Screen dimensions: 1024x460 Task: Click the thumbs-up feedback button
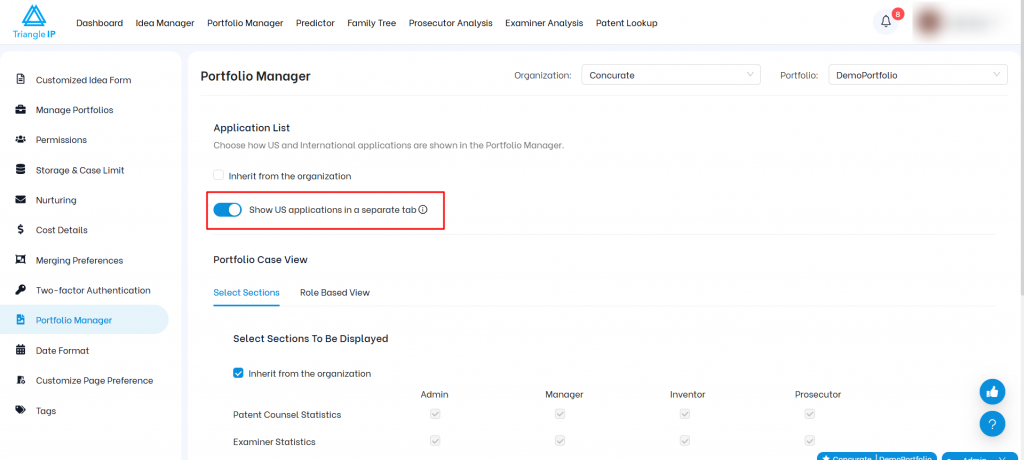pyautogui.click(x=992, y=392)
